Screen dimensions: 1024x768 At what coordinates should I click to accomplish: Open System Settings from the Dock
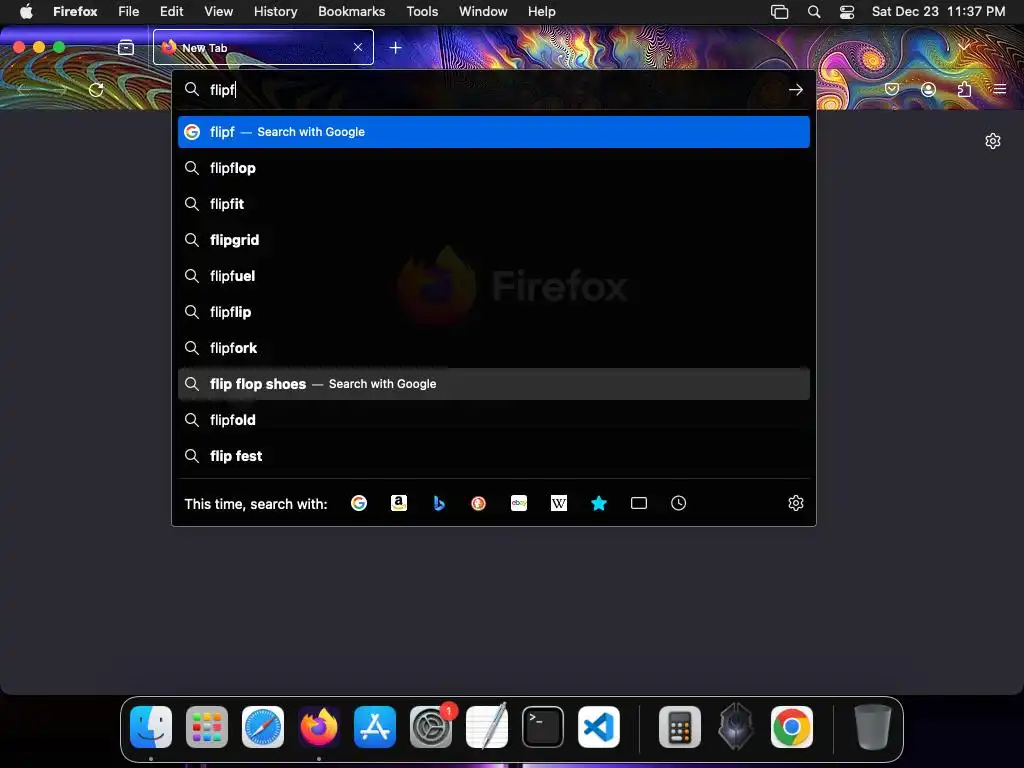pos(431,727)
